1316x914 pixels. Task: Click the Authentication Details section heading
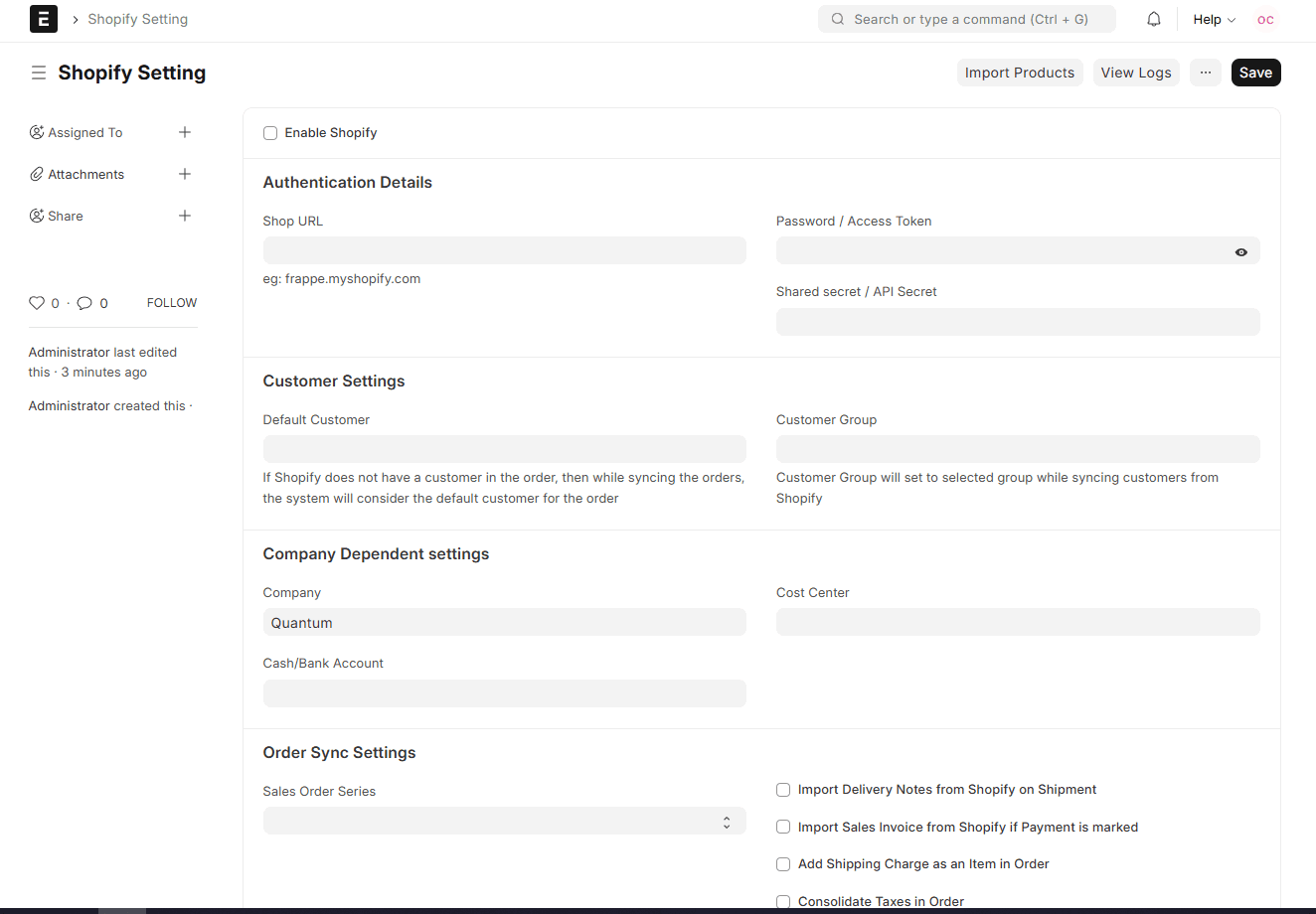348,183
